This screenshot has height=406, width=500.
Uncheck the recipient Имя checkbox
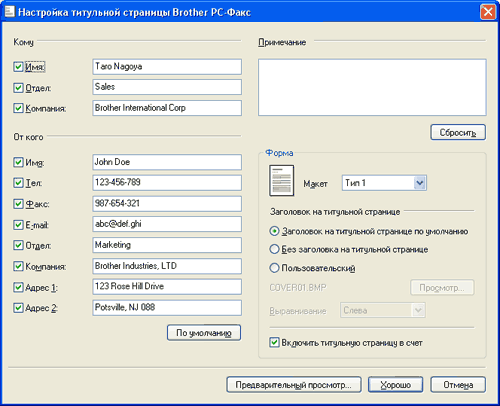click(x=18, y=67)
